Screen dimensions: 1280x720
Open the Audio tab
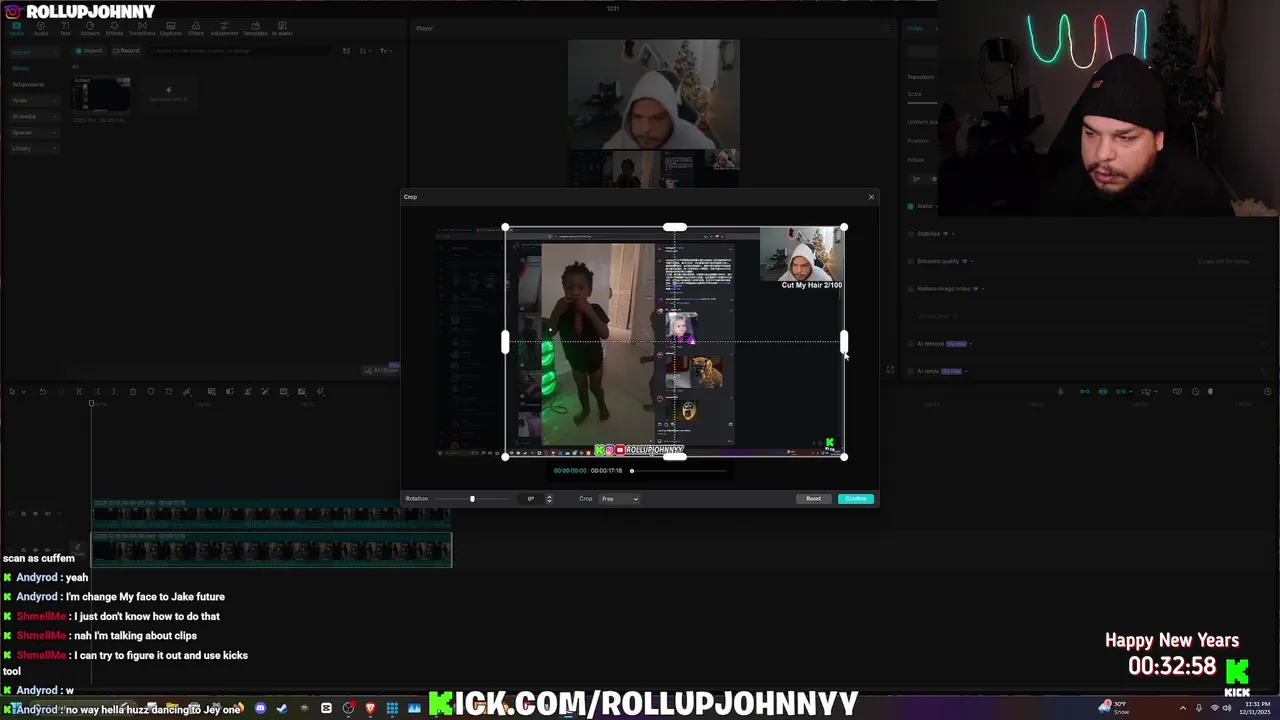pyautogui.click(x=41, y=29)
